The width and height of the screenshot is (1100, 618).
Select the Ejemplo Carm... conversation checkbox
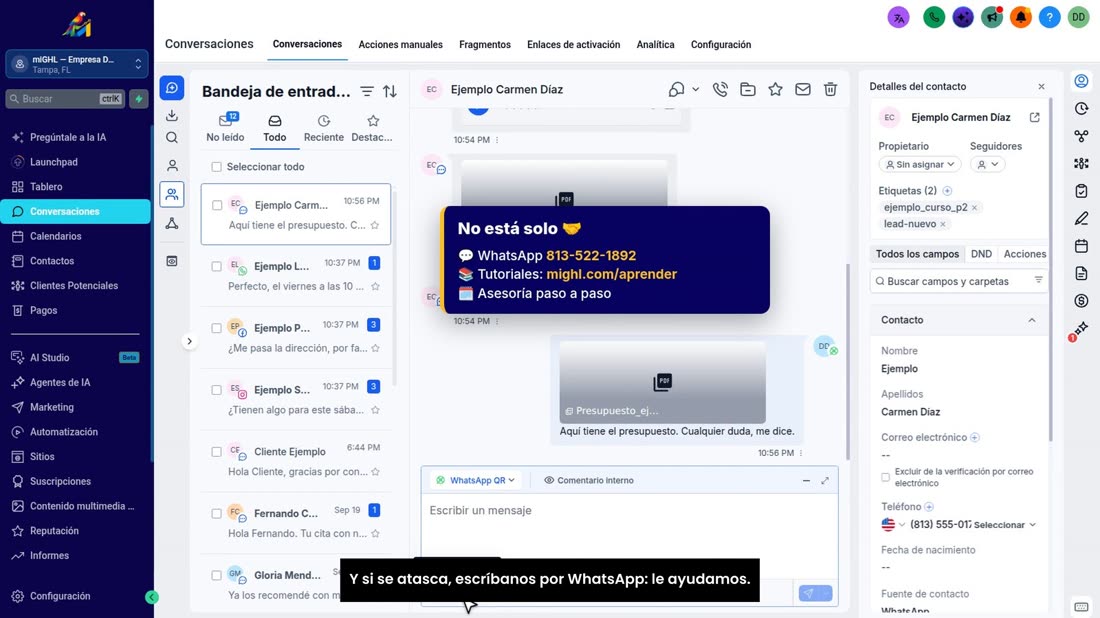217,206
